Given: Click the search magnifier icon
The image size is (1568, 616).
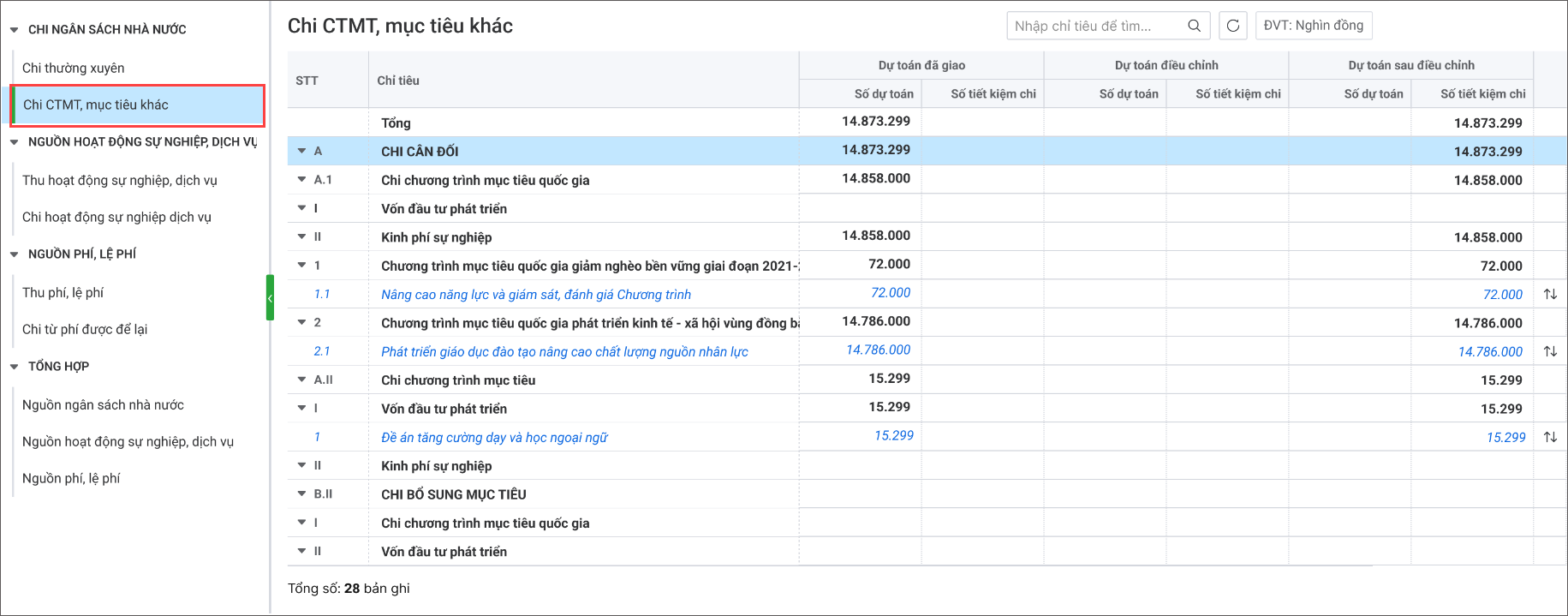Looking at the screenshot, I should 1194,26.
